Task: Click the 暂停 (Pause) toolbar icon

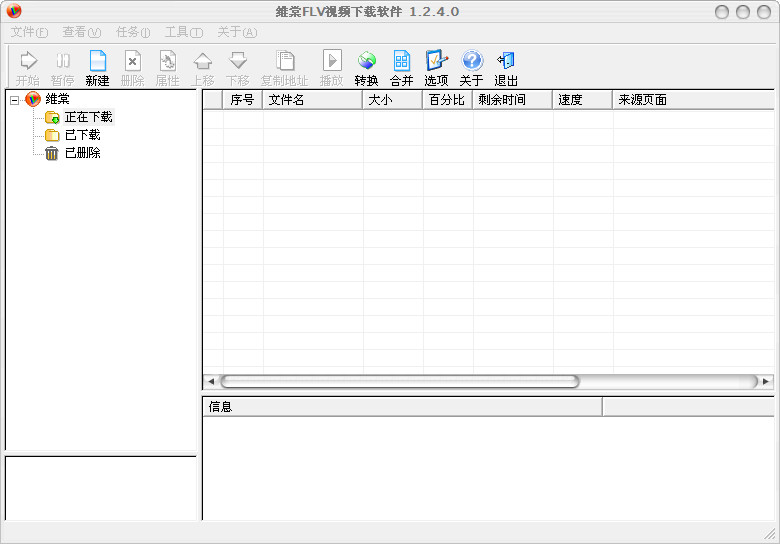Action: (x=62, y=62)
